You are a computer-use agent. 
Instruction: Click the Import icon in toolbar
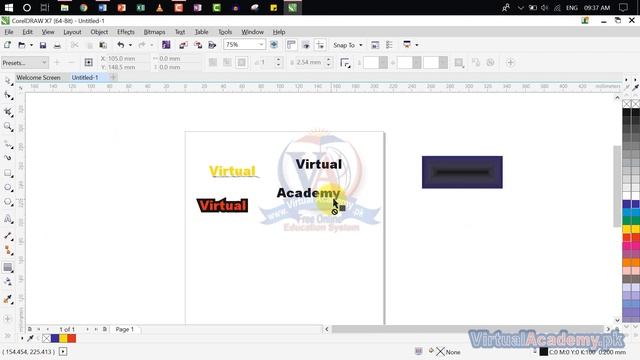(x=183, y=45)
